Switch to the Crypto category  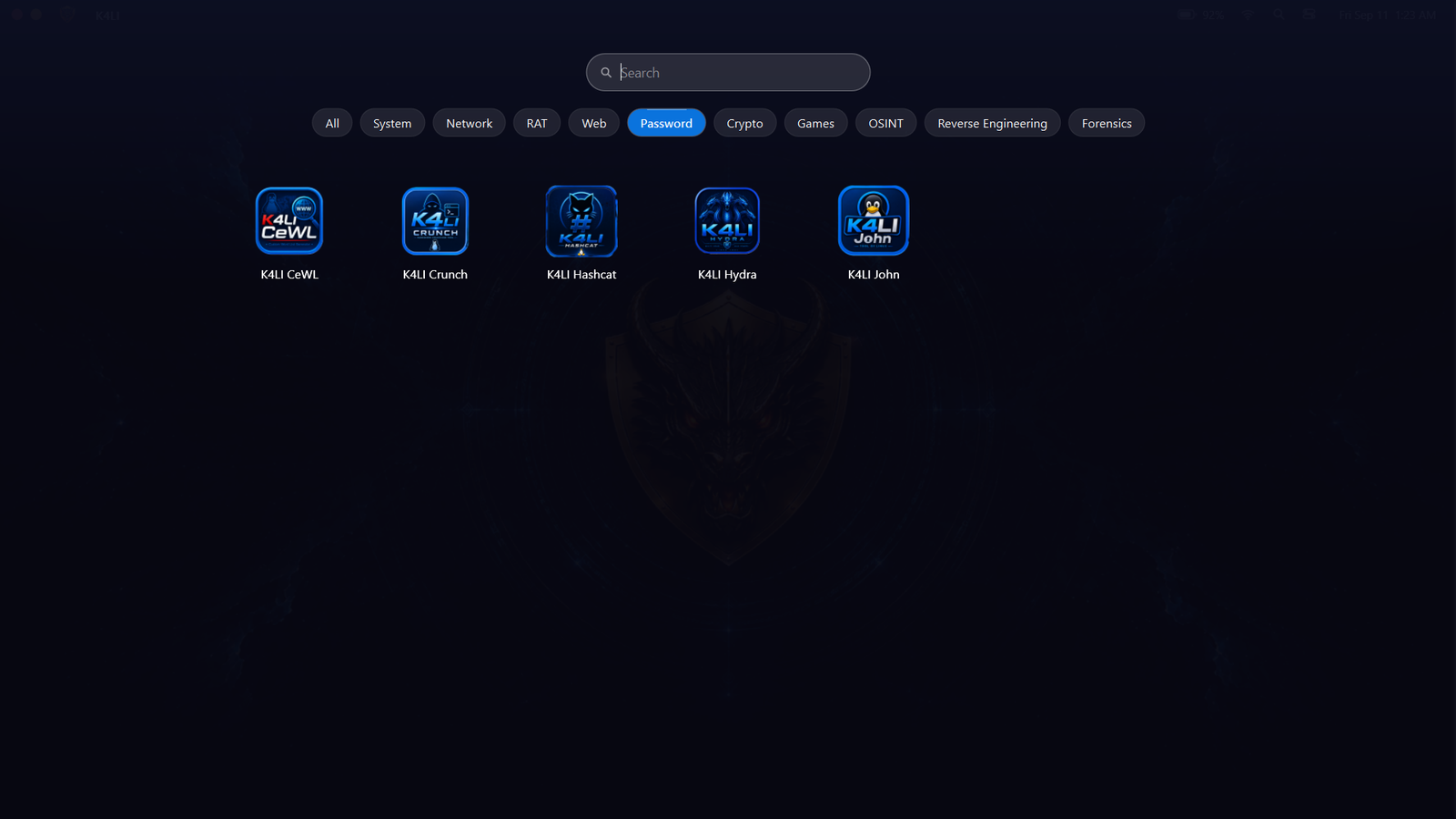[x=744, y=123]
